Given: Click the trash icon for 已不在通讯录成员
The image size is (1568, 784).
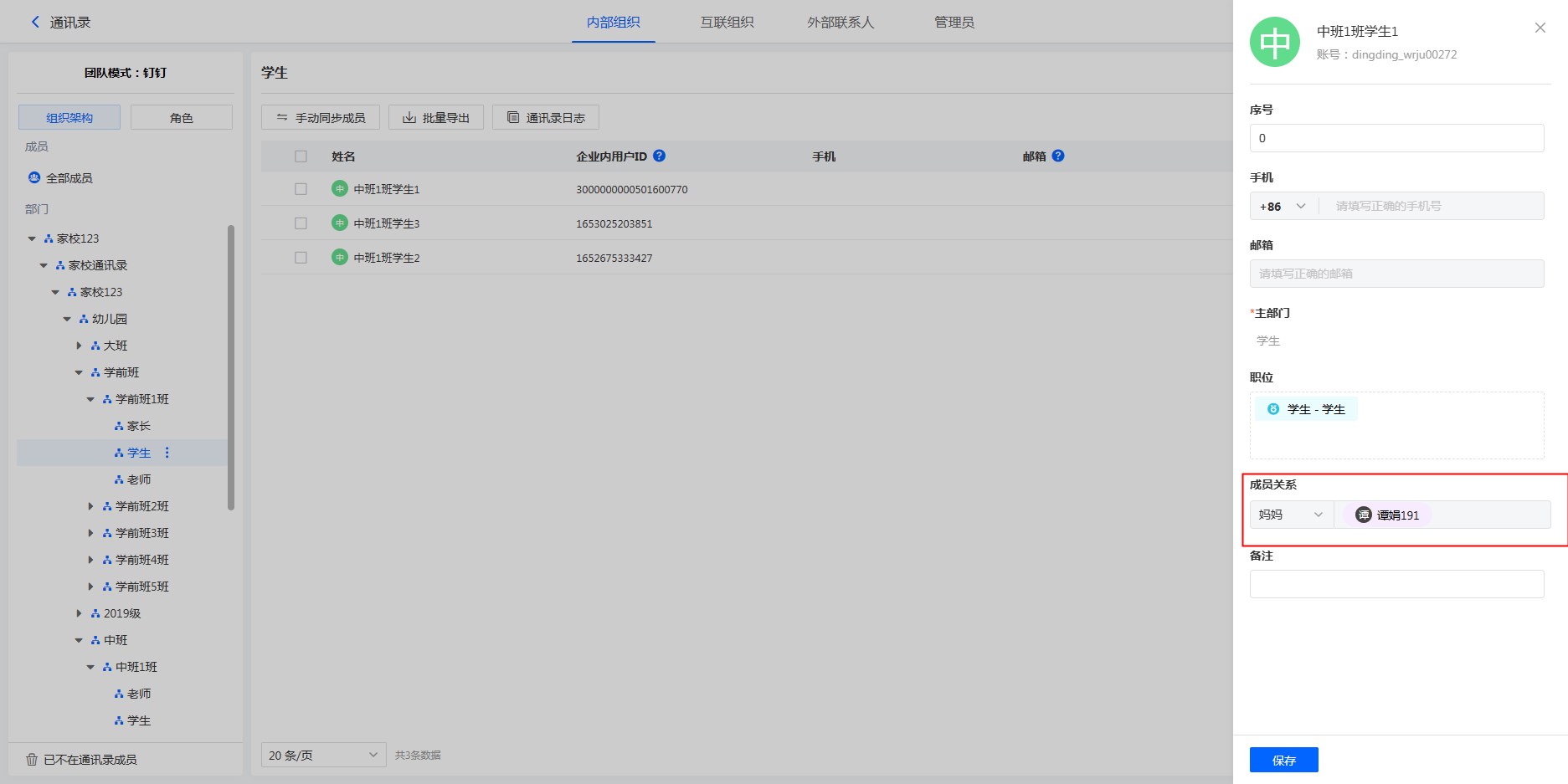Looking at the screenshot, I should coord(32,760).
